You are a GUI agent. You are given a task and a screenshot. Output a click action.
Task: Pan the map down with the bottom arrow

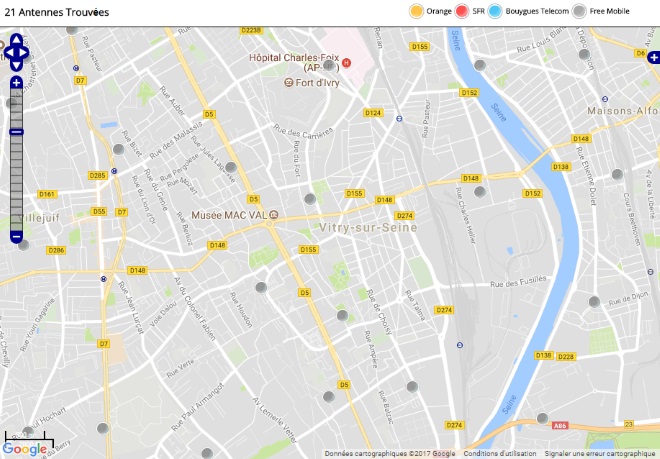click(x=16, y=66)
